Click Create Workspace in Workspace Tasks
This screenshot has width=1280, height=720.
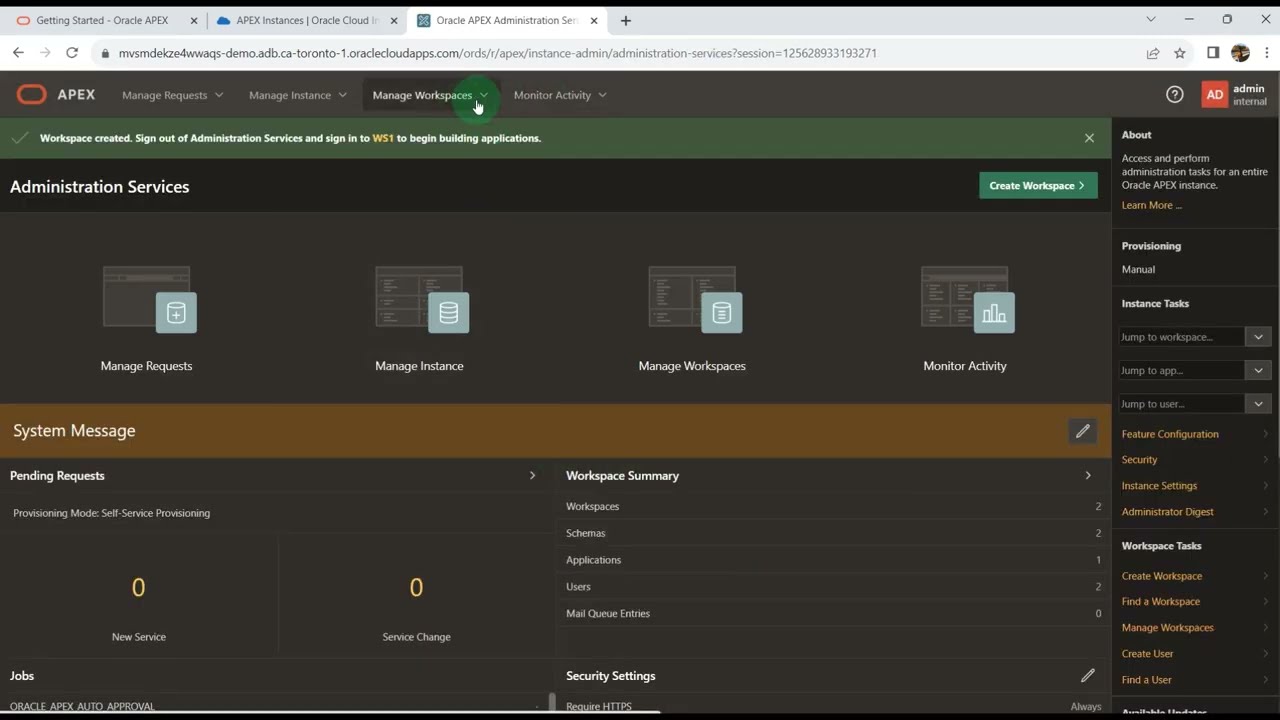coord(1162,576)
